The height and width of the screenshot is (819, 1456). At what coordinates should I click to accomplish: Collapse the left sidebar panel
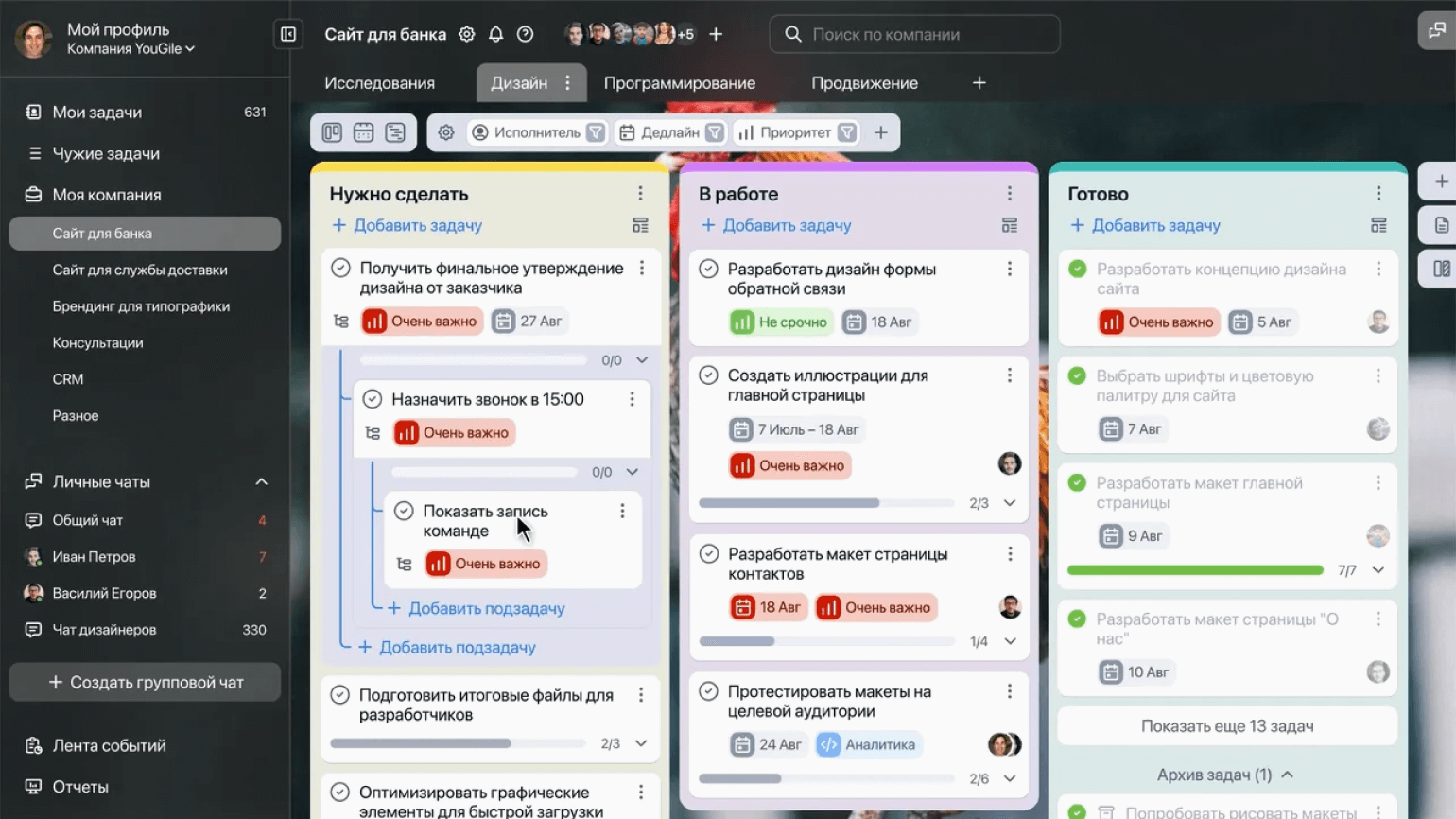[x=288, y=35]
